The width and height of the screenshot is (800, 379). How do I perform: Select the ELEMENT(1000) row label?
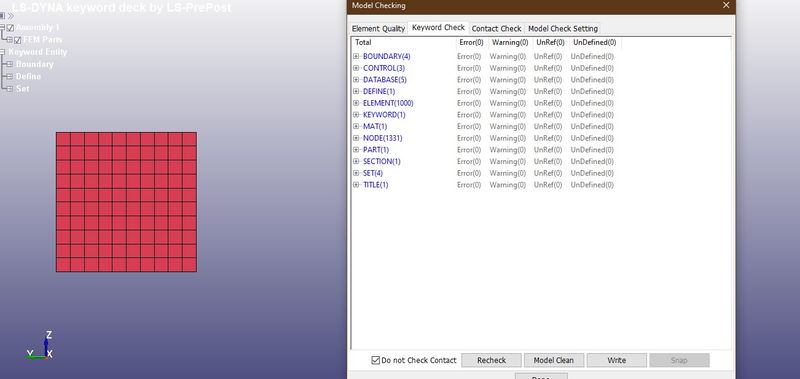click(388, 103)
